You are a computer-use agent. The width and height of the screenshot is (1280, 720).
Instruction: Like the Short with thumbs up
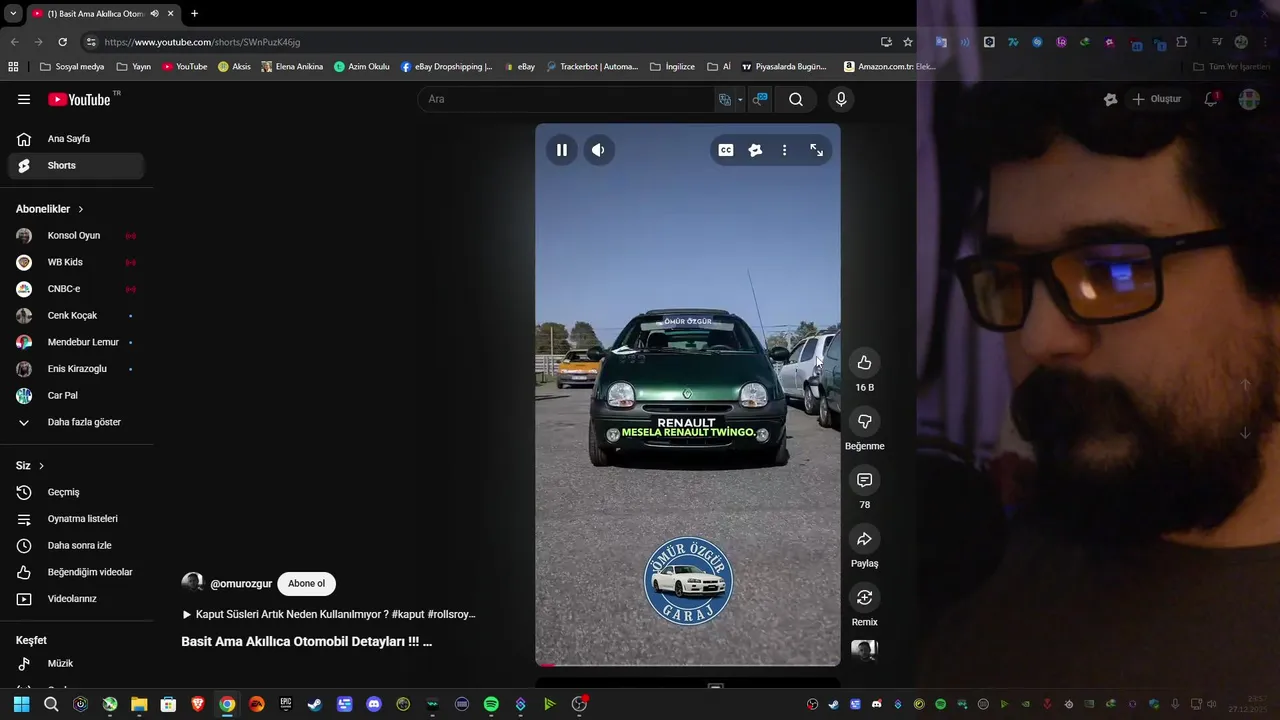click(x=865, y=363)
